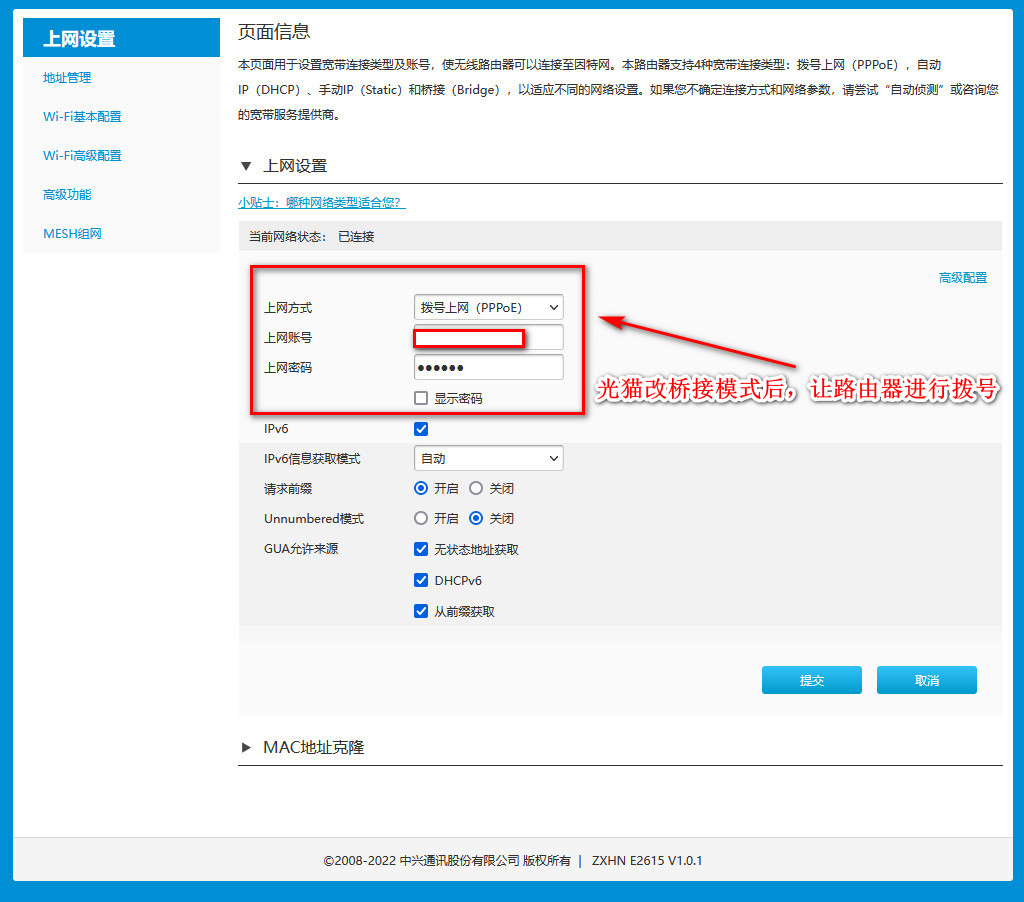Viewport: 1024px width, 902px height.
Task: Click the 提交 button
Action: point(811,680)
